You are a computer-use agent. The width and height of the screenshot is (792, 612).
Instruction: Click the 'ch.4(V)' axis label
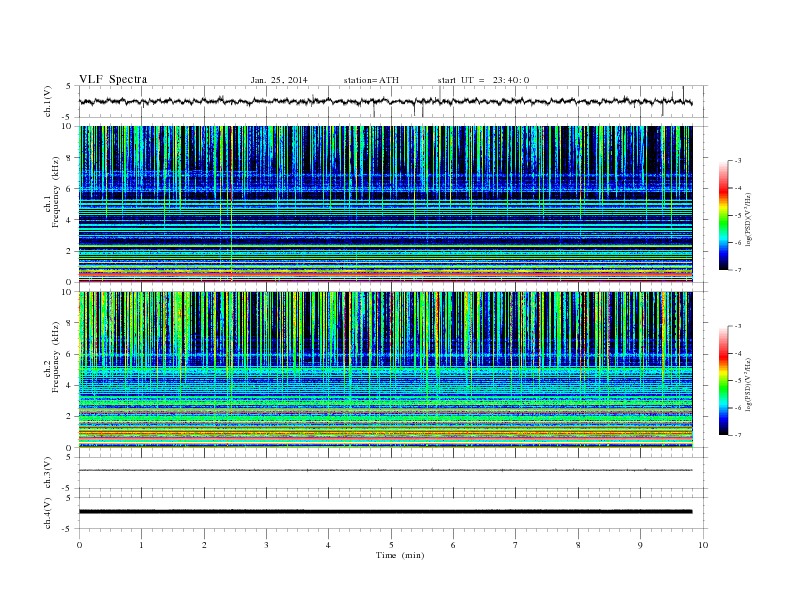pos(47,514)
